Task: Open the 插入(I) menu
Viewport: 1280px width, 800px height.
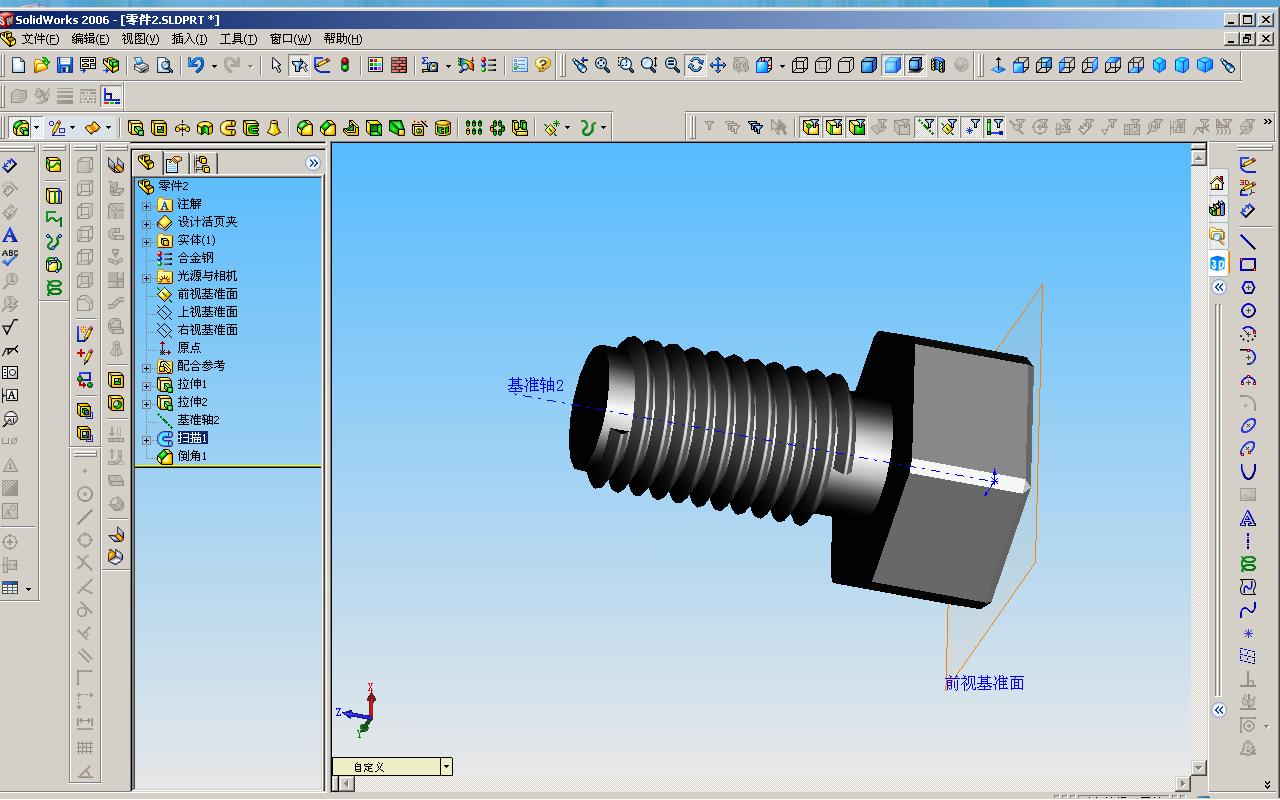Action: (x=189, y=39)
